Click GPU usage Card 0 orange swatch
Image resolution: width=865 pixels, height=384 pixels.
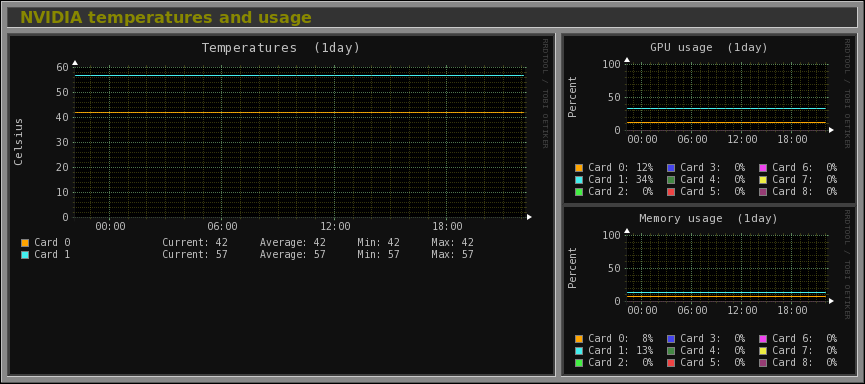(579, 168)
